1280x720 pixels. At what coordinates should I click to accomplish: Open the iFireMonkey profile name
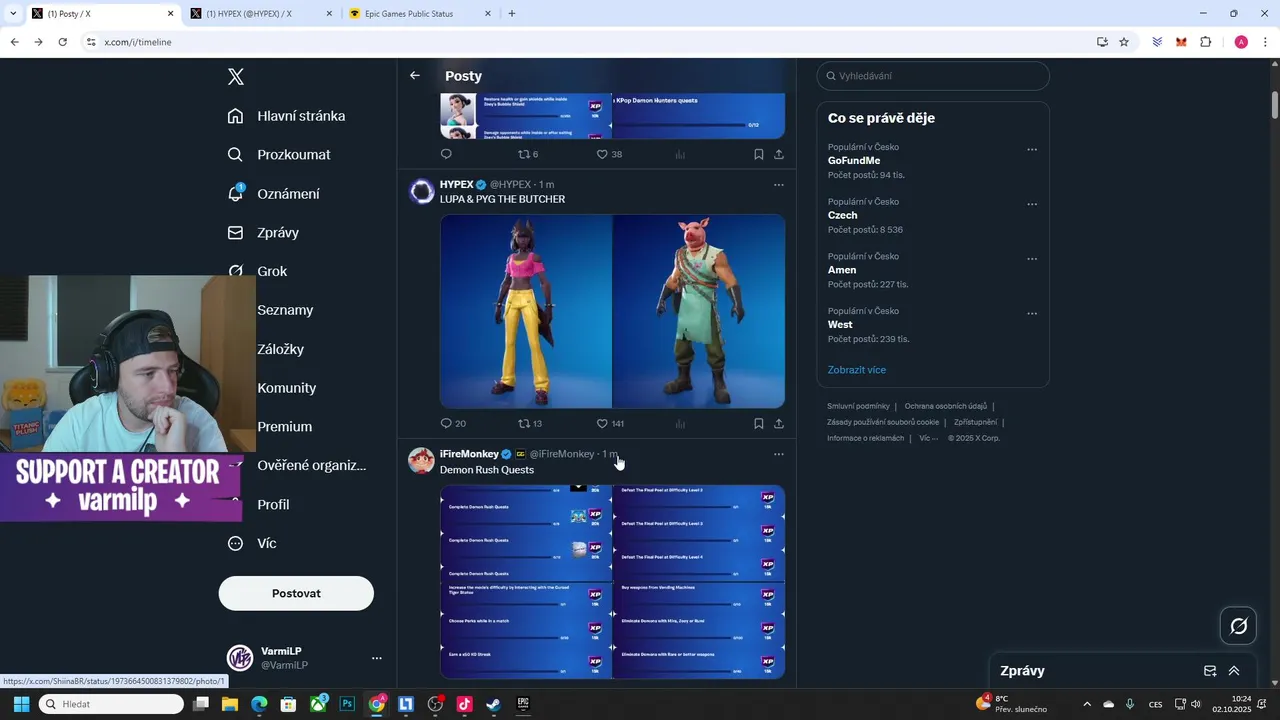coord(469,454)
